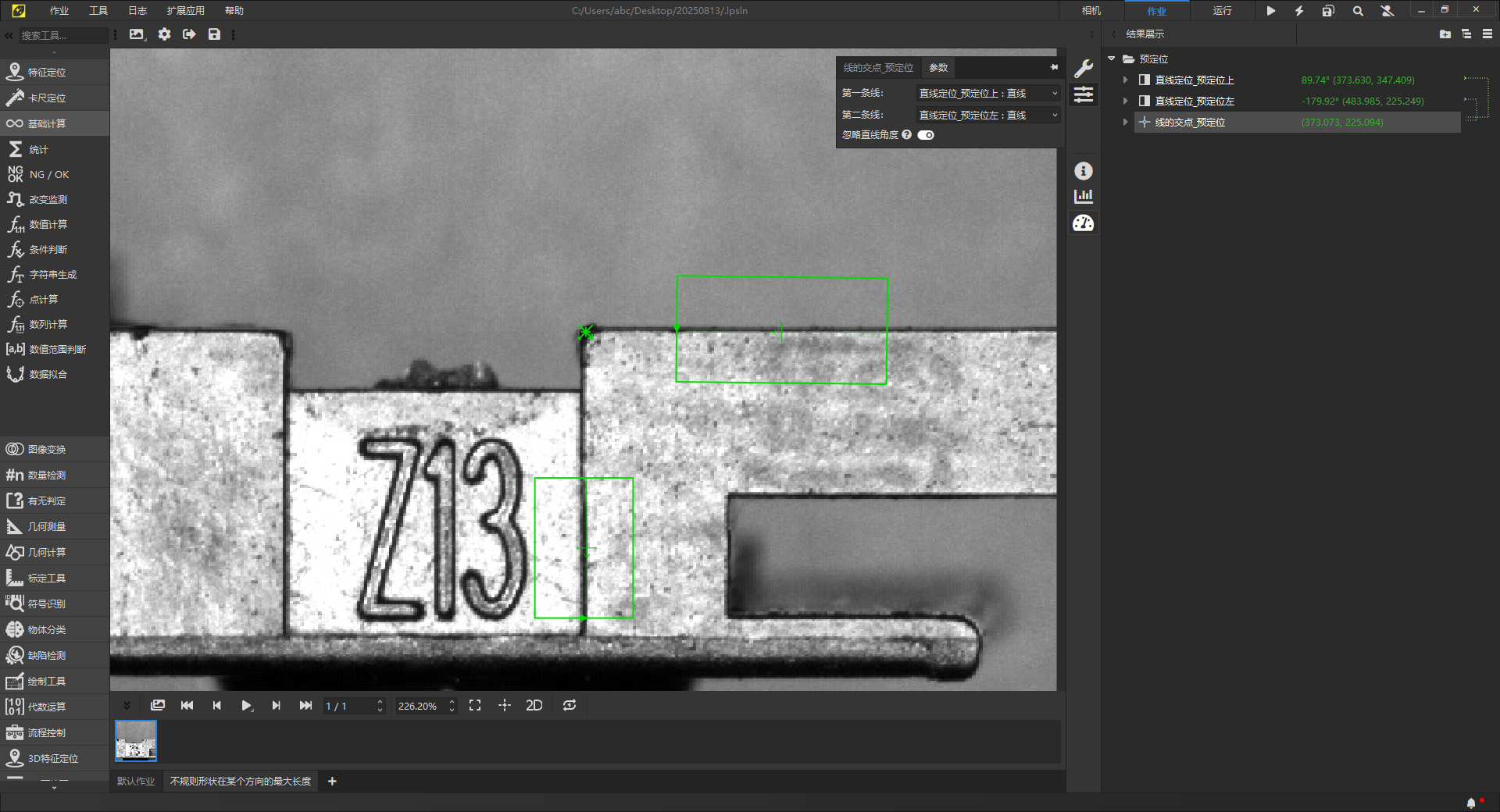
Task: Select the 卡尺定位 caliper tool
Action: (47, 98)
